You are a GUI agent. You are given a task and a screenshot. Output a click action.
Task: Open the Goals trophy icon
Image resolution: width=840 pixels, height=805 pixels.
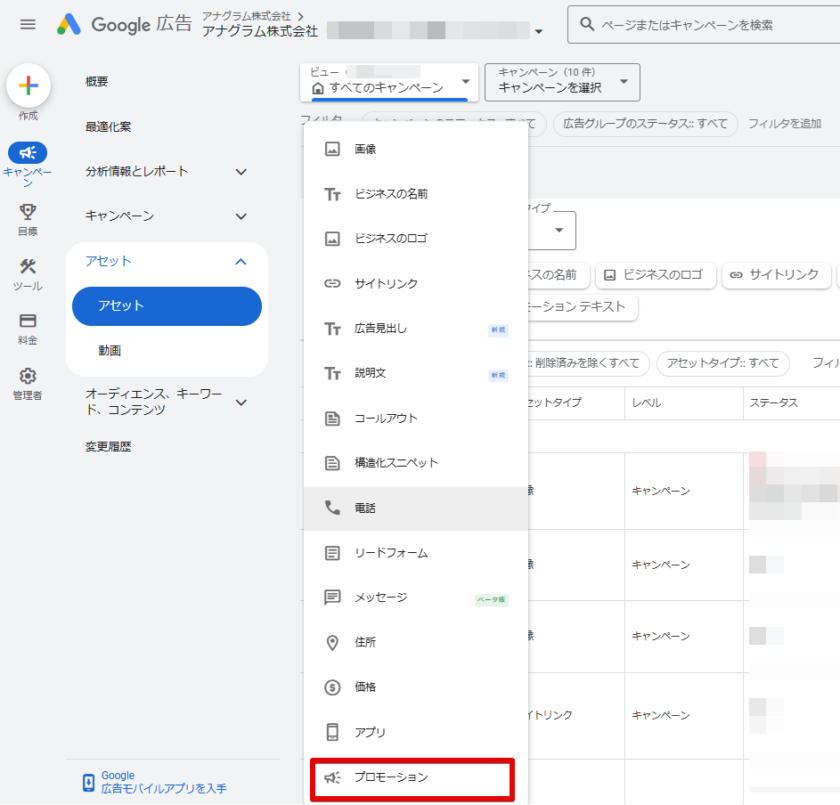[27, 211]
